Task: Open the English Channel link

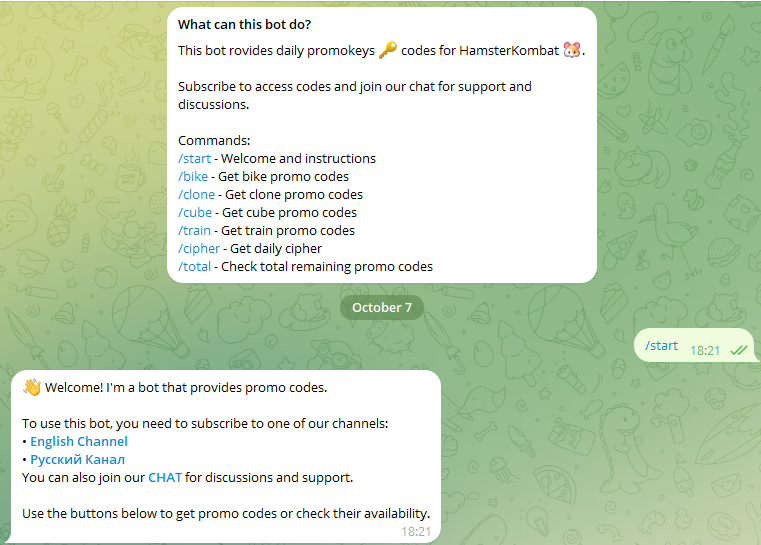Action: coord(79,442)
